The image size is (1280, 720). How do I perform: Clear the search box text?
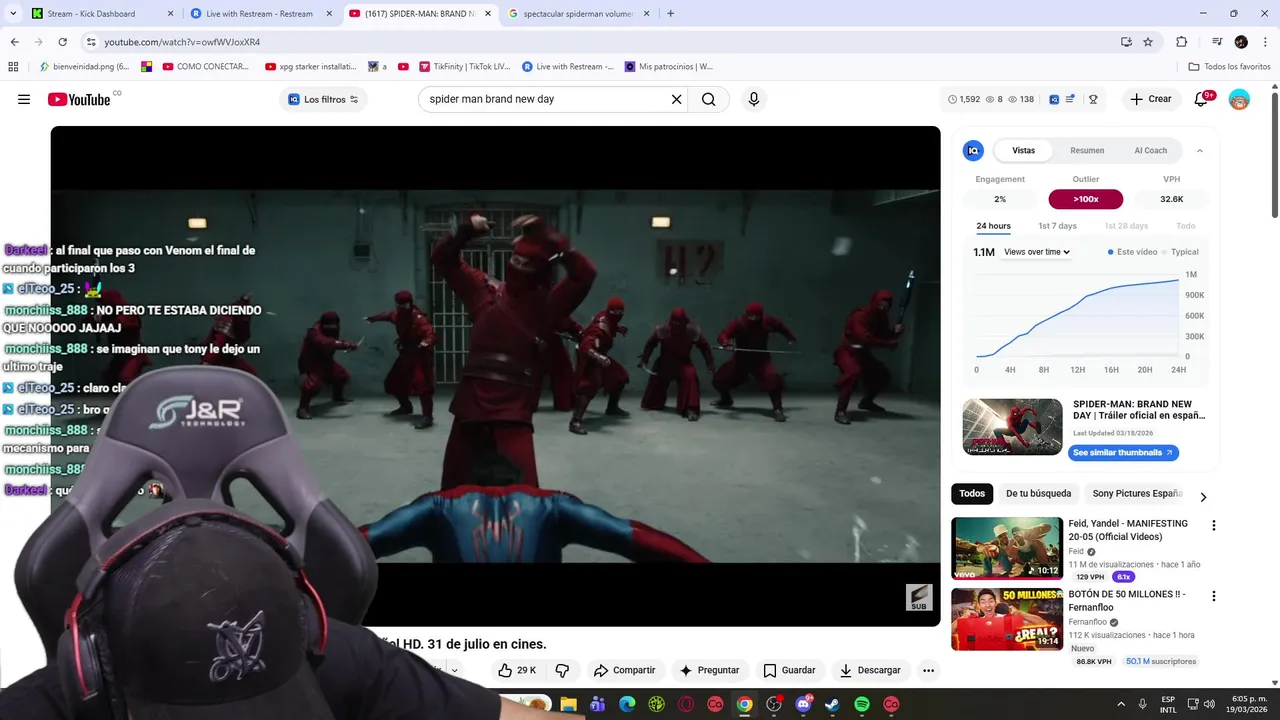(x=676, y=99)
